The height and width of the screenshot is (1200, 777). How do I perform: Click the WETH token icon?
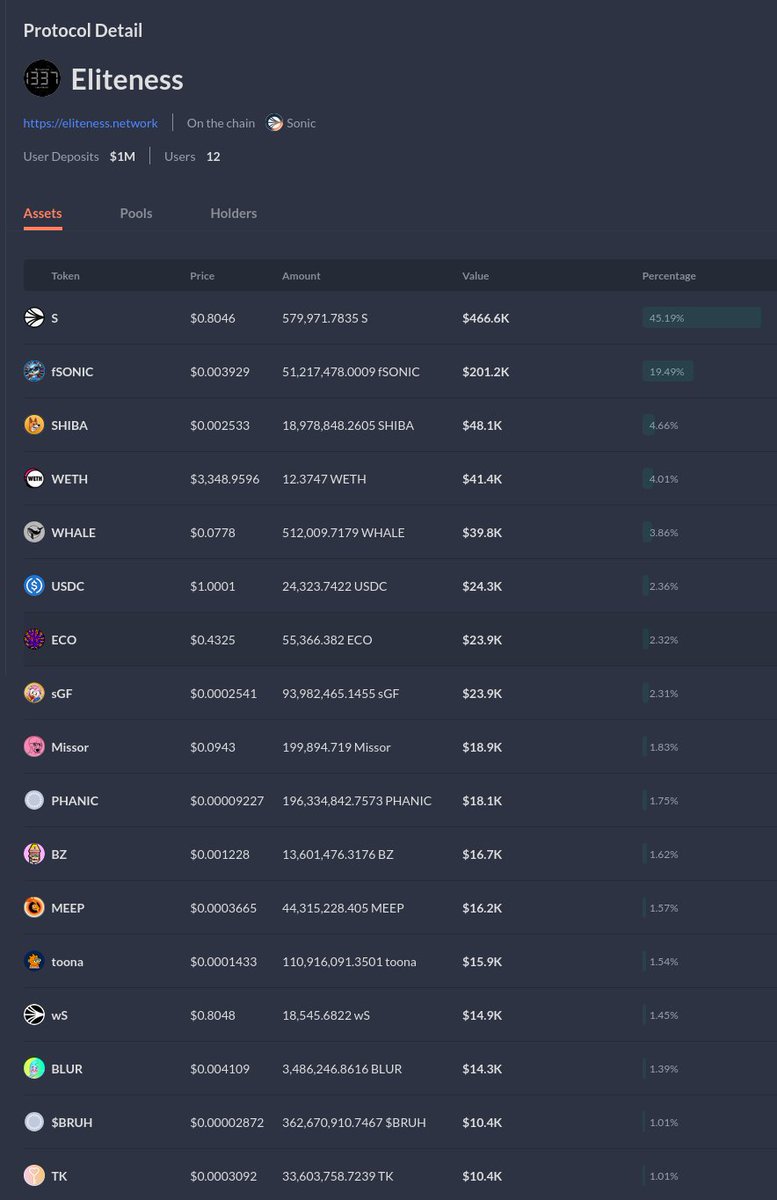tap(34, 479)
